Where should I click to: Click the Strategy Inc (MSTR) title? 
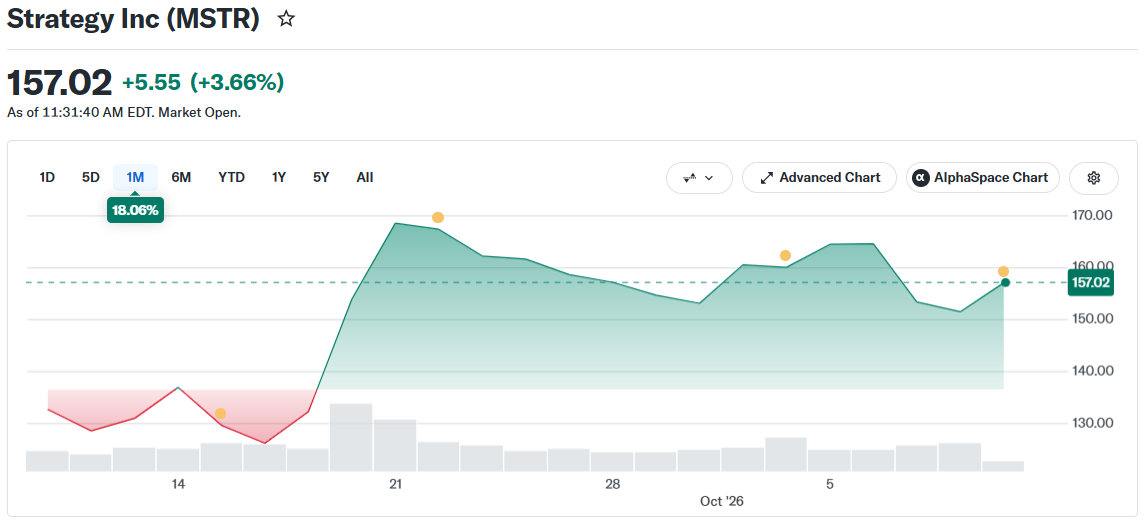coord(133,20)
